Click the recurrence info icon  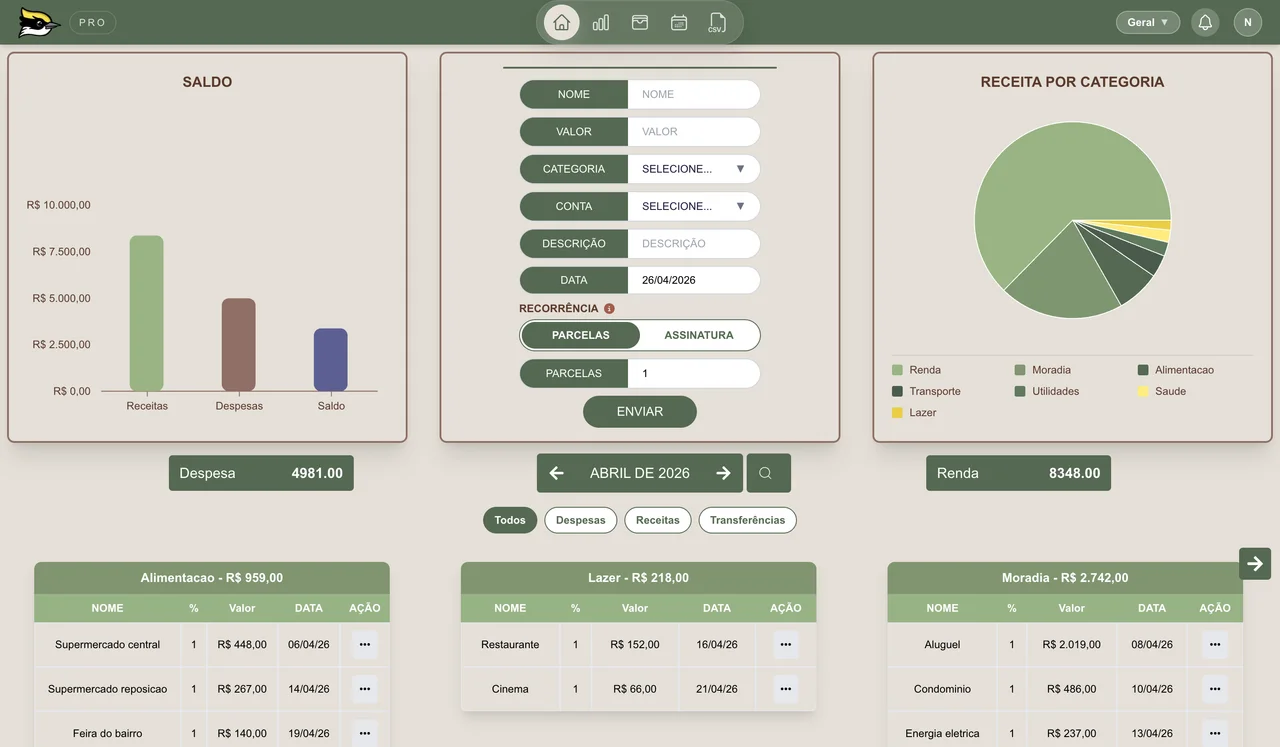tap(609, 309)
